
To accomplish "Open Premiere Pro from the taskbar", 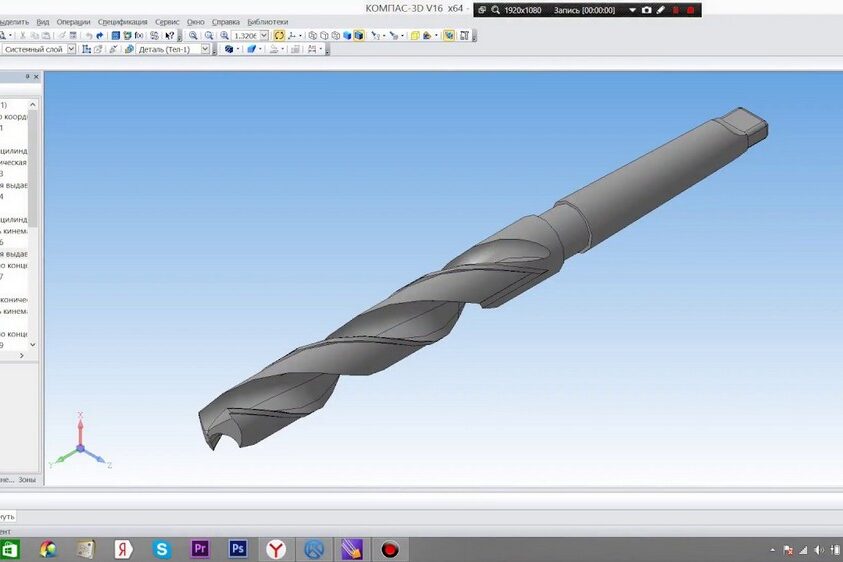I will tap(199, 549).
